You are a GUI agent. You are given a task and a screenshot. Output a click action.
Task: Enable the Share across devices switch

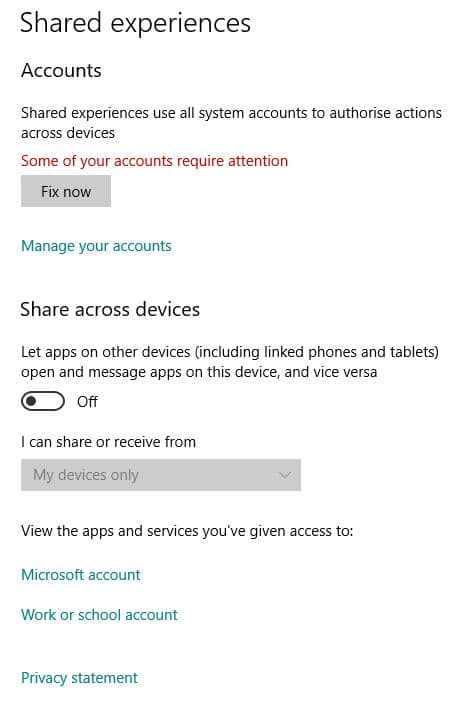43,401
